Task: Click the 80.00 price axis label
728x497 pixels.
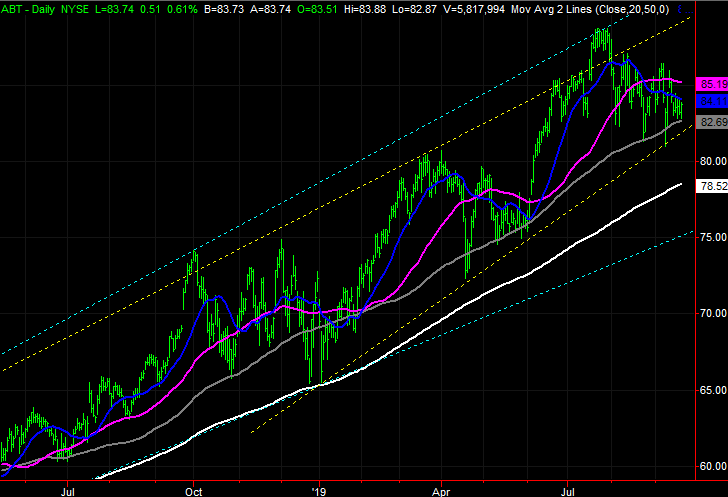Action: pos(713,161)
